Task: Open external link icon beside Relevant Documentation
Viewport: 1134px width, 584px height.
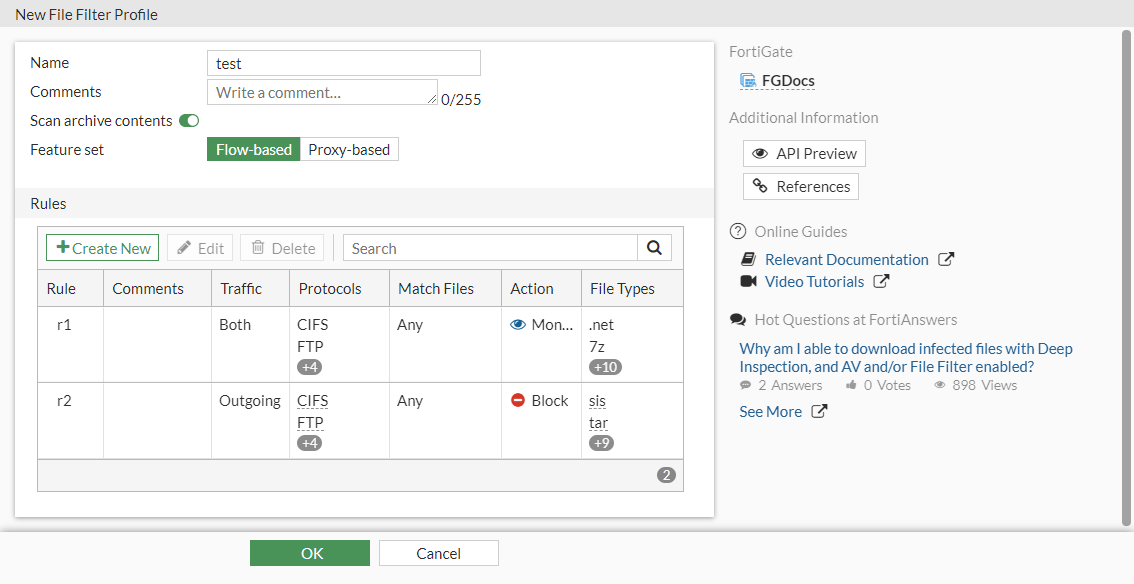Action: (x=946, y=259)
